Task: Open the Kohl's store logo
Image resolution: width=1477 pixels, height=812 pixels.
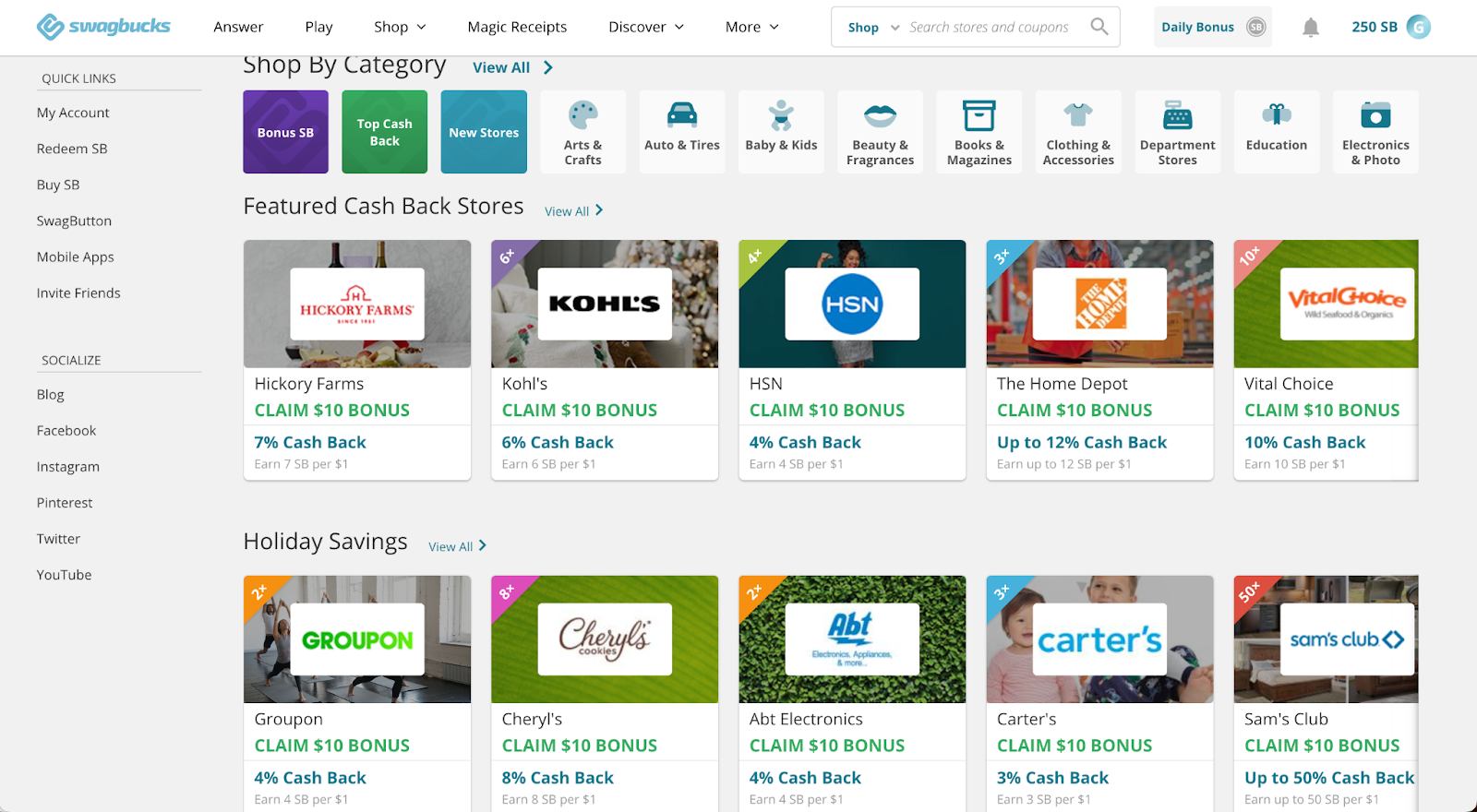Action: (x=605, y=304)
